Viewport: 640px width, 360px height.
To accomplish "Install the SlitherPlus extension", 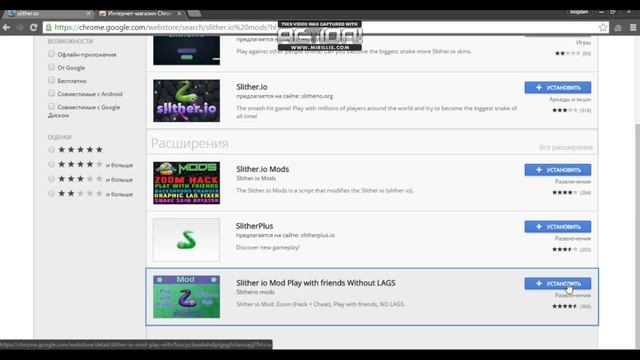I will coord(558,227).
